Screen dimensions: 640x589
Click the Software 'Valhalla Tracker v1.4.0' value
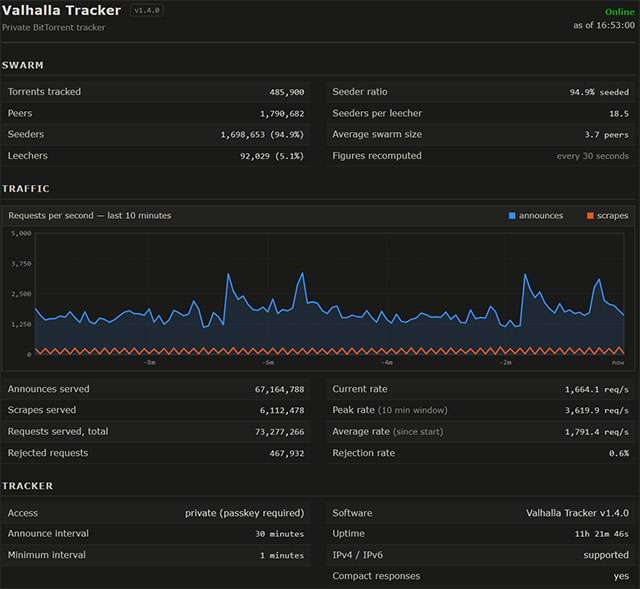click(577, 513)
